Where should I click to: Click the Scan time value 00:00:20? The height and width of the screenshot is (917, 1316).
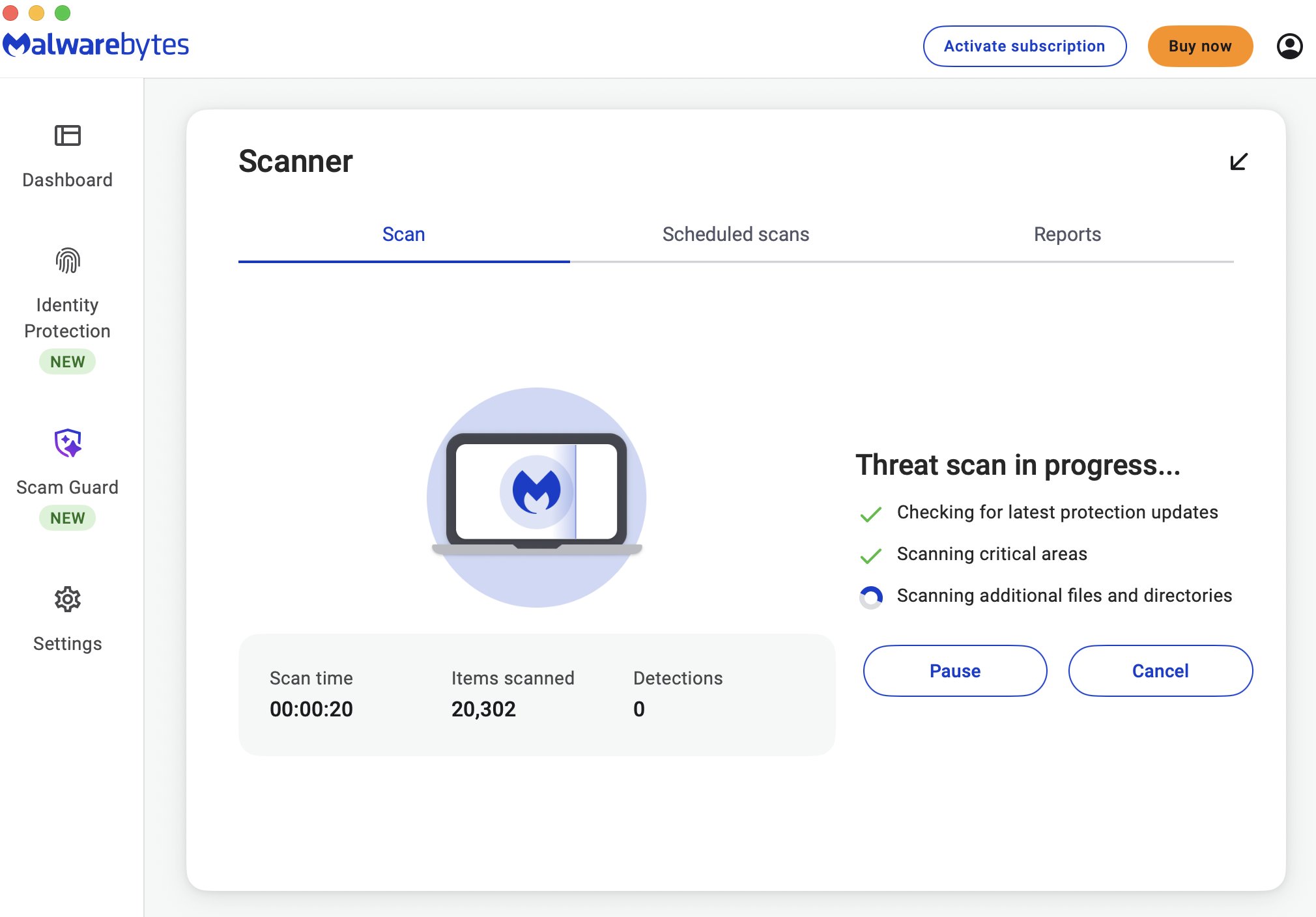pyautogui.click(x=311, y=709)
